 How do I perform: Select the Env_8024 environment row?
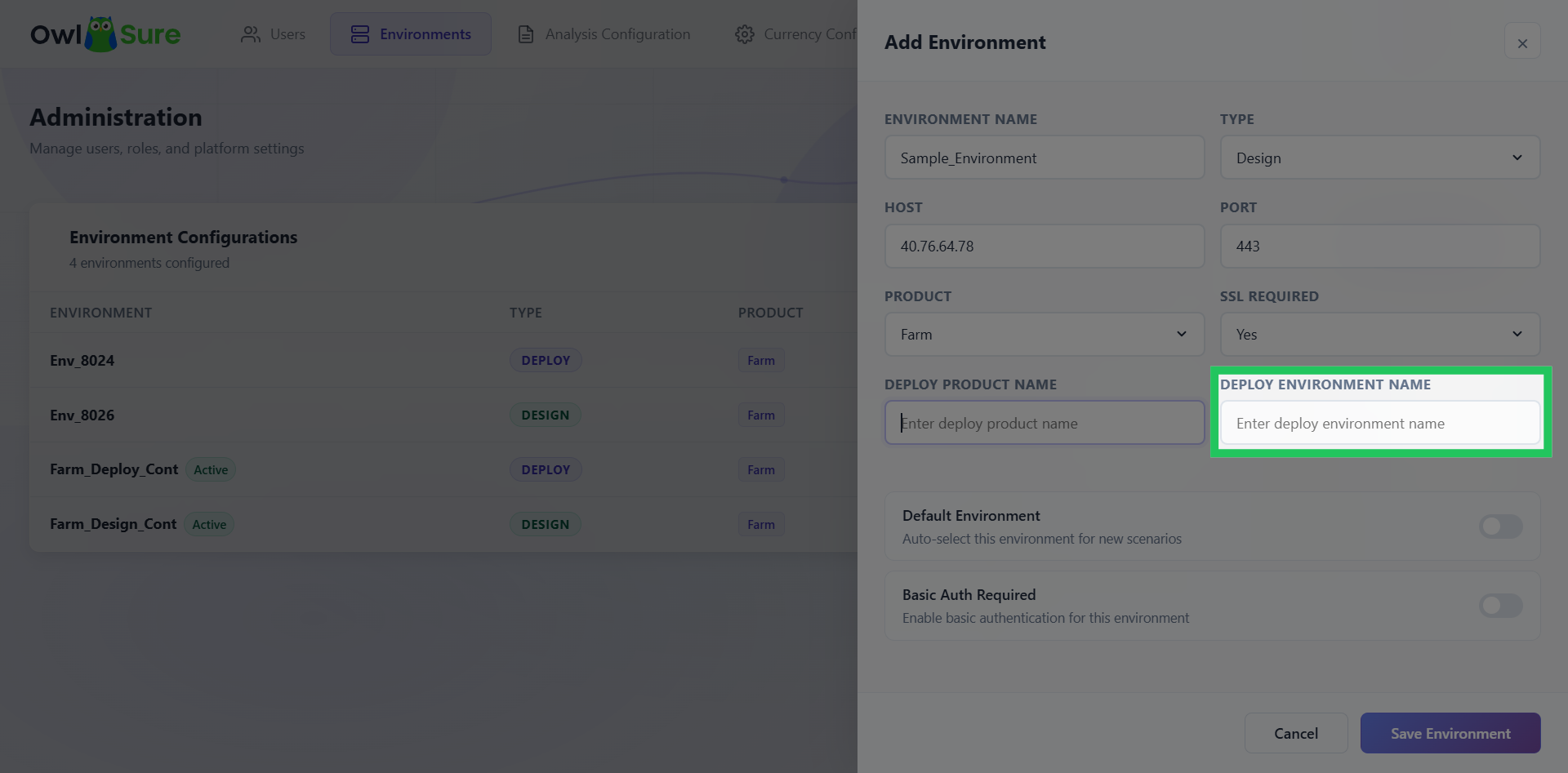pos(443,360)
